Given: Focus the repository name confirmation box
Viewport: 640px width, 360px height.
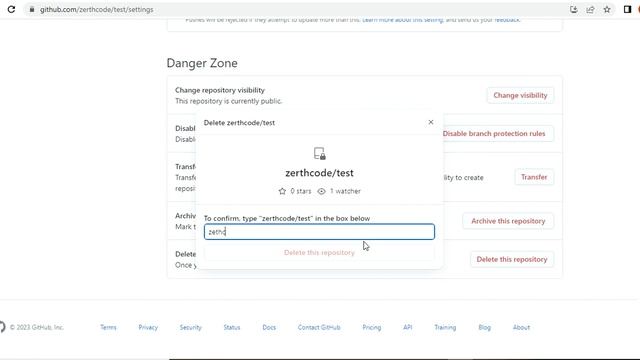Looking at the screenshot, I should coord(319,231).
